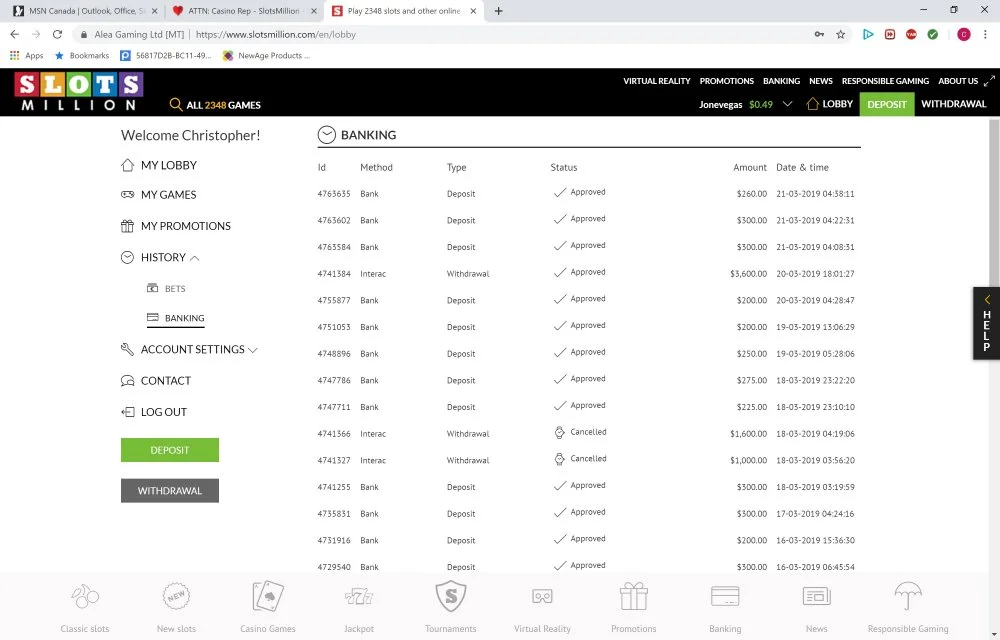Open Tournaments shield icon in bottom bar

(451, 597)
